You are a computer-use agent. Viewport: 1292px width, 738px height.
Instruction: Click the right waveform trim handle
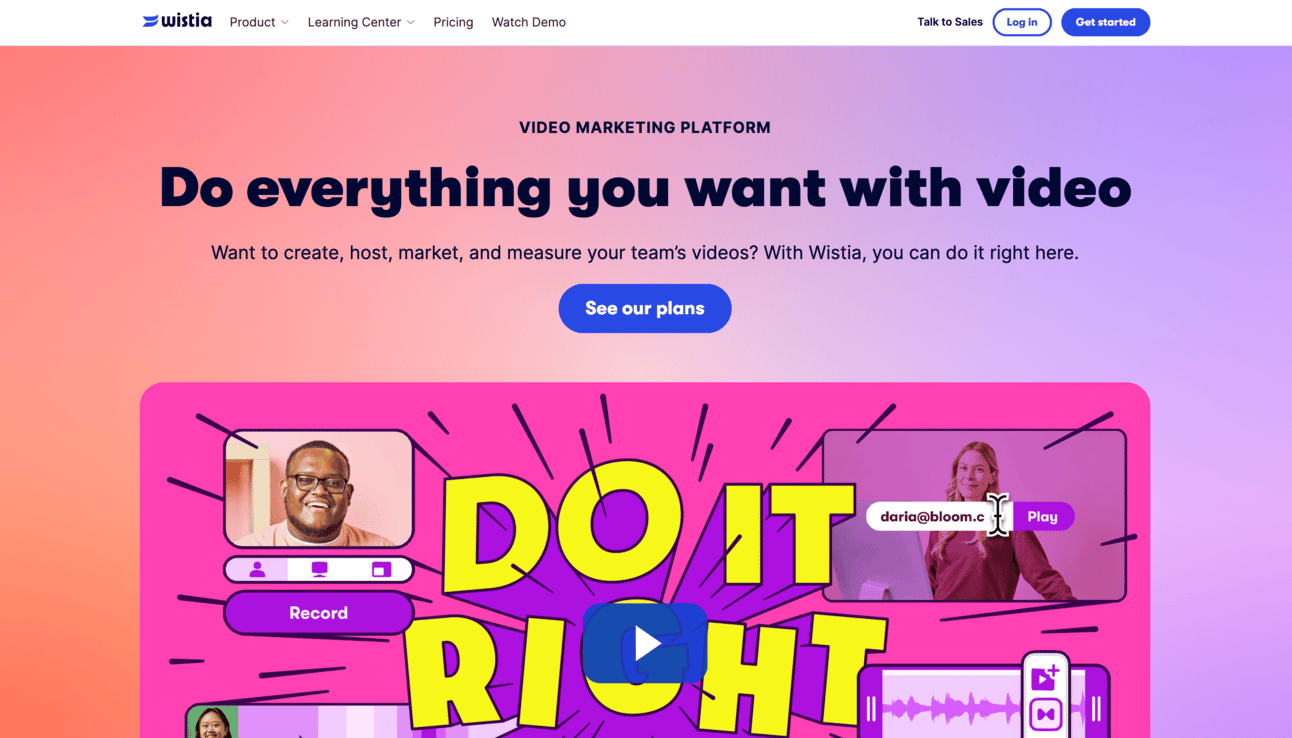pos(1097,709)
